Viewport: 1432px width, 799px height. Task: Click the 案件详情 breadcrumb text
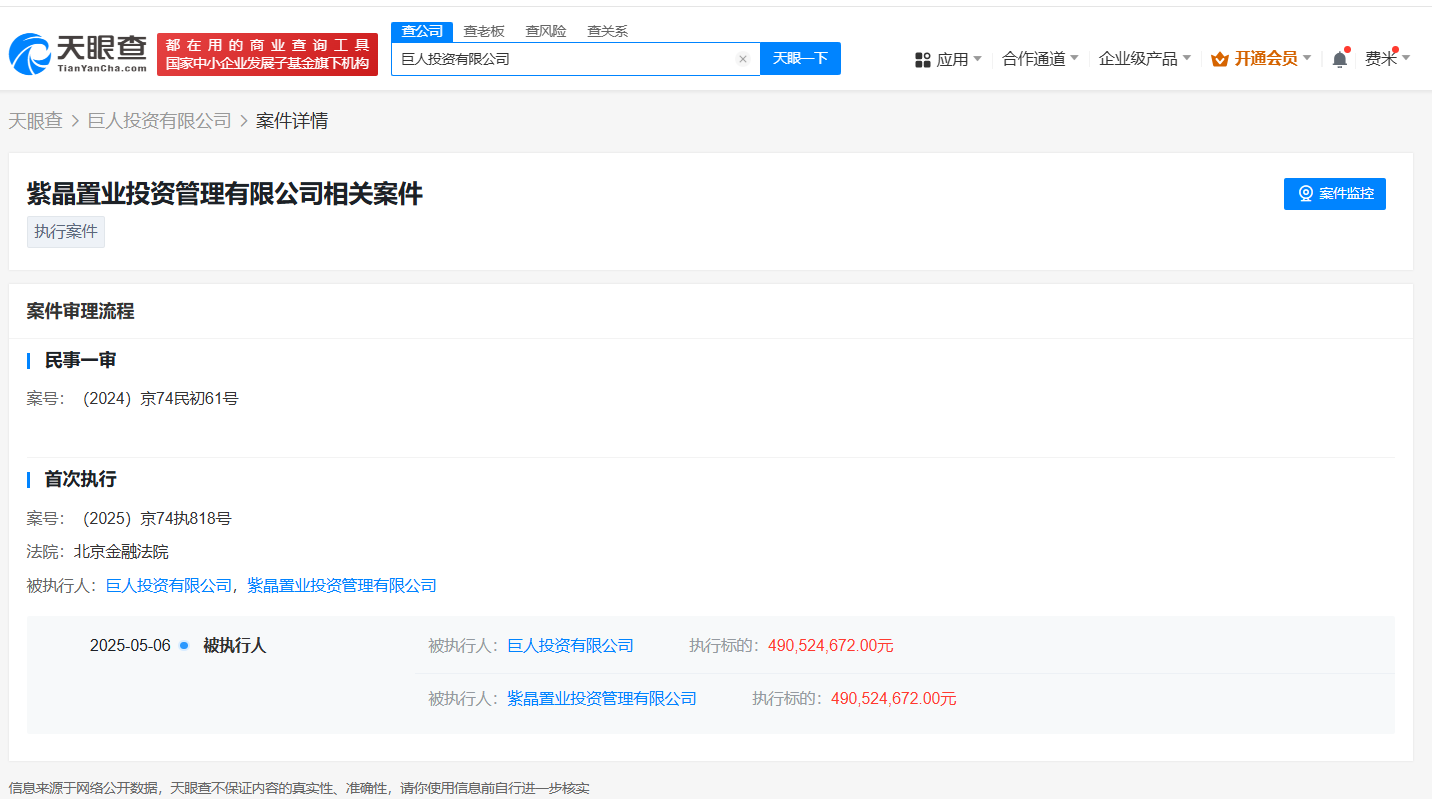292,121
